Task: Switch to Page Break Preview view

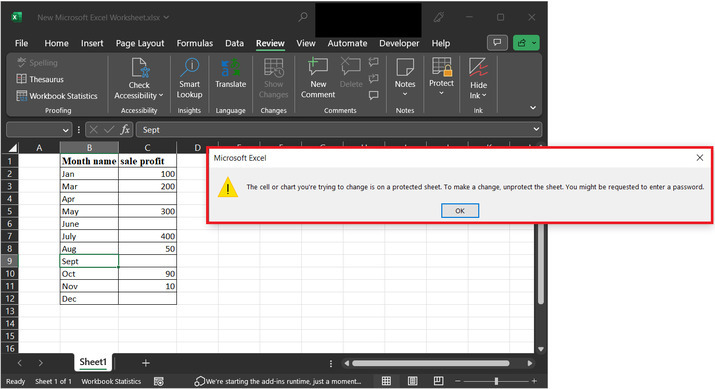Action: point(438,381)
